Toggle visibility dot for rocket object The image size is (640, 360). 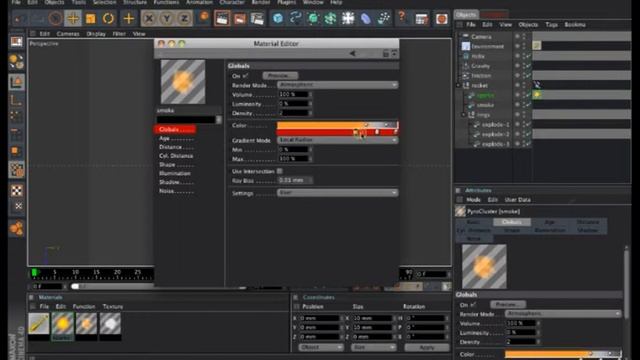517,85
